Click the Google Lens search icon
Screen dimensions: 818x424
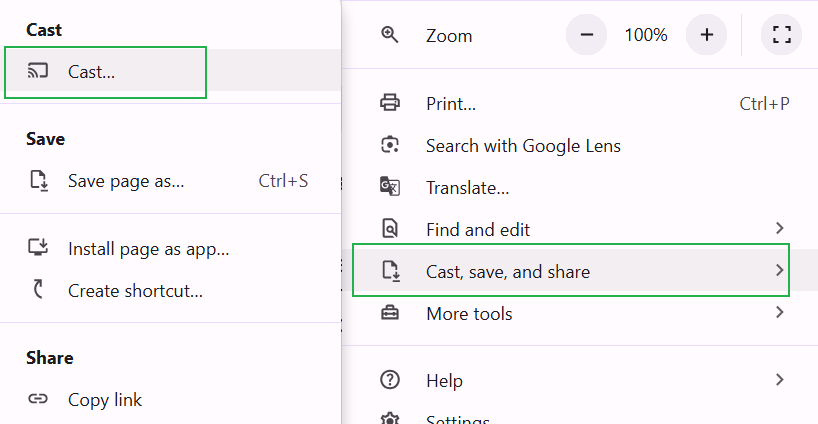[390, 145]
